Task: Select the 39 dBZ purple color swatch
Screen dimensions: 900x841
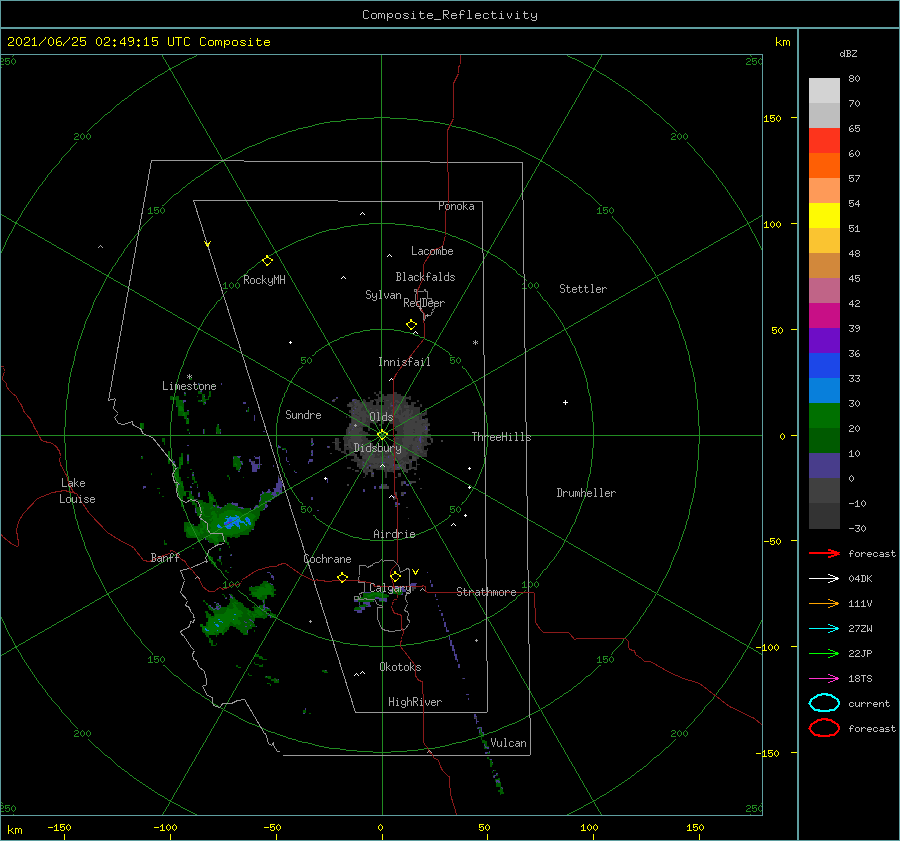Action: [x=824, y=340]
